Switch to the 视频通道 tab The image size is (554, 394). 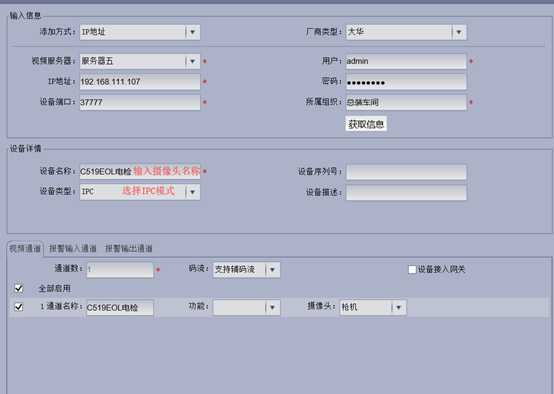click(x=25, y=249)
